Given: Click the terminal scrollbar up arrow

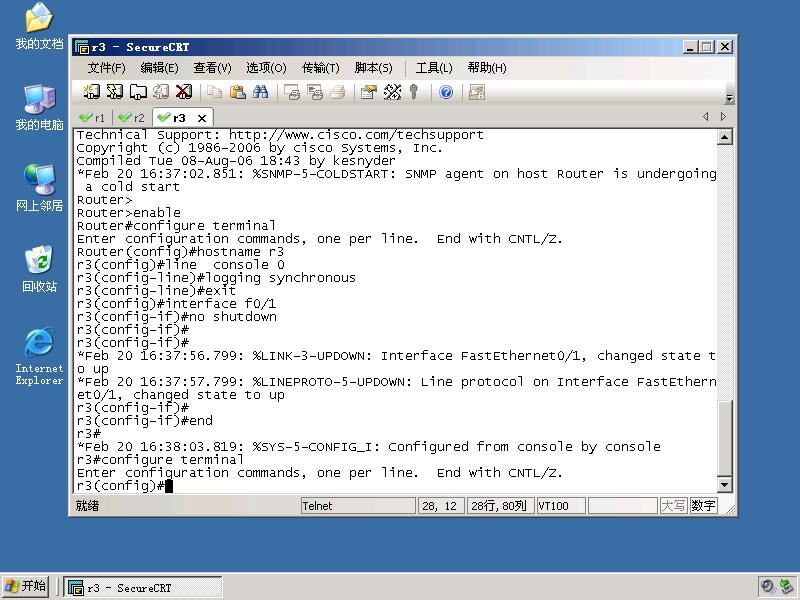Looking at the screenshot, I should tap(724, 137).
